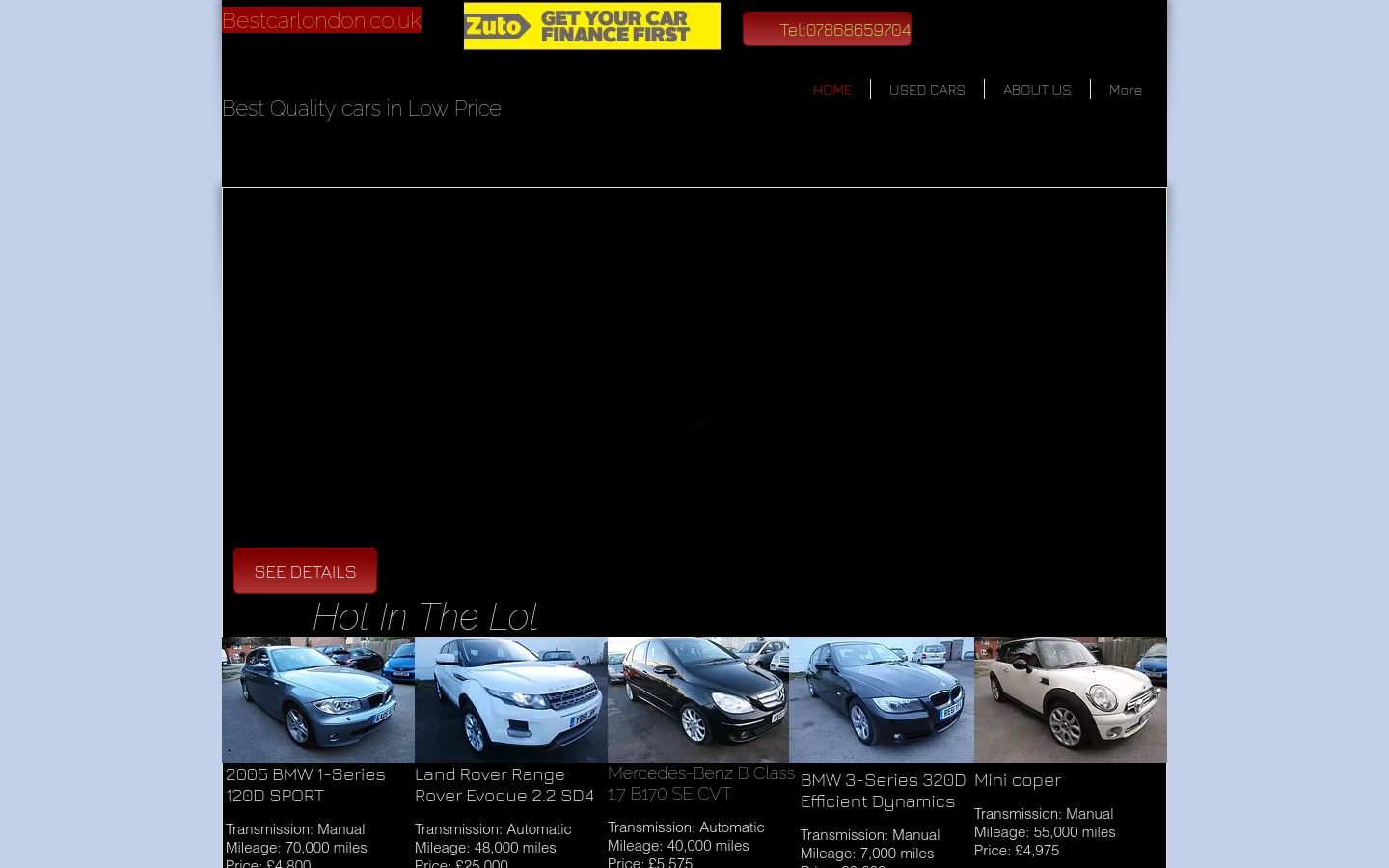
Task: Click Mileage: 40,000 miles text
Action: [x=678, y=846]
